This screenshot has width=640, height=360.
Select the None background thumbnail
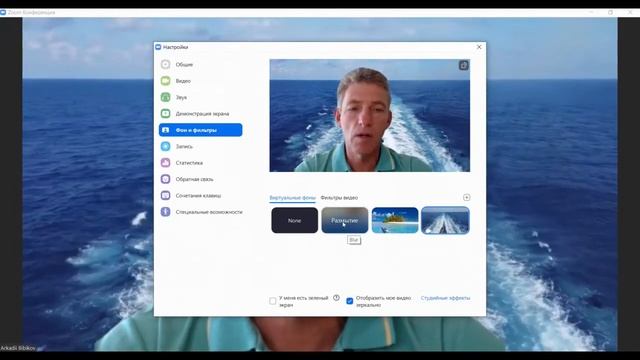pyautogui.click(x=294, y=220)
